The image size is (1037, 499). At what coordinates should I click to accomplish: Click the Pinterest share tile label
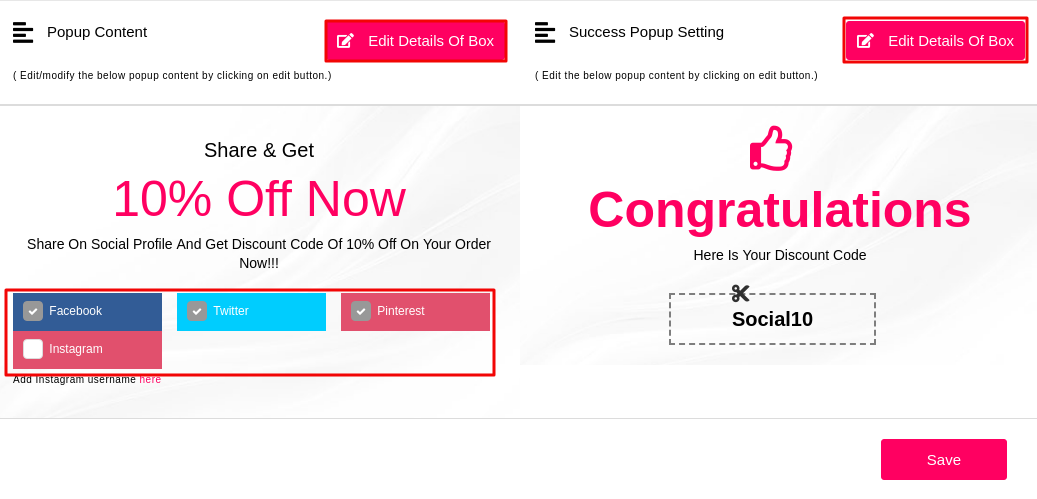coord(401,311)
